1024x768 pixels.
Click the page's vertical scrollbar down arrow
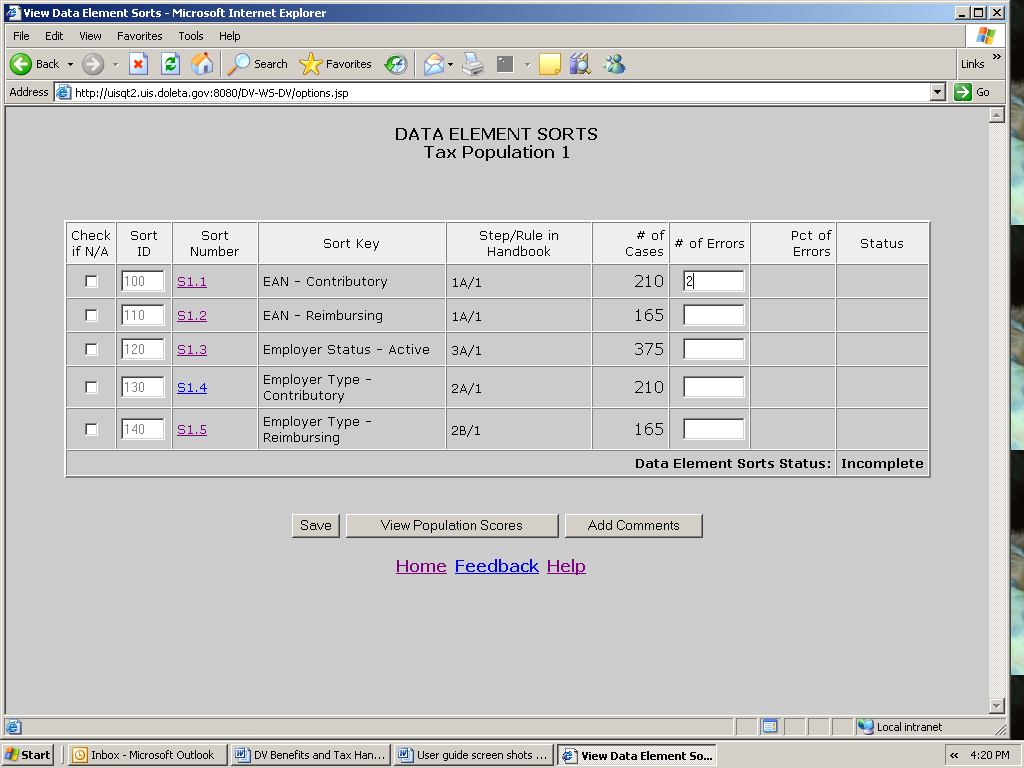tap(995, 705)
